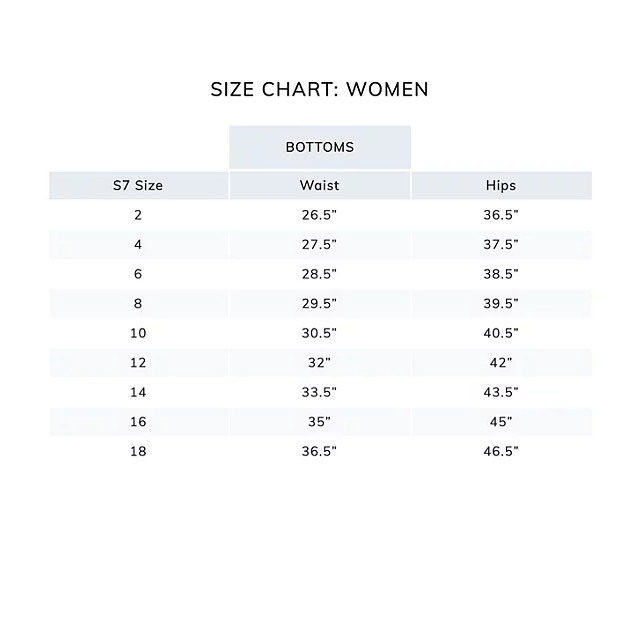Click the 30.5" waist value
This screenshot has width=636, height=641.
[319, 333]
